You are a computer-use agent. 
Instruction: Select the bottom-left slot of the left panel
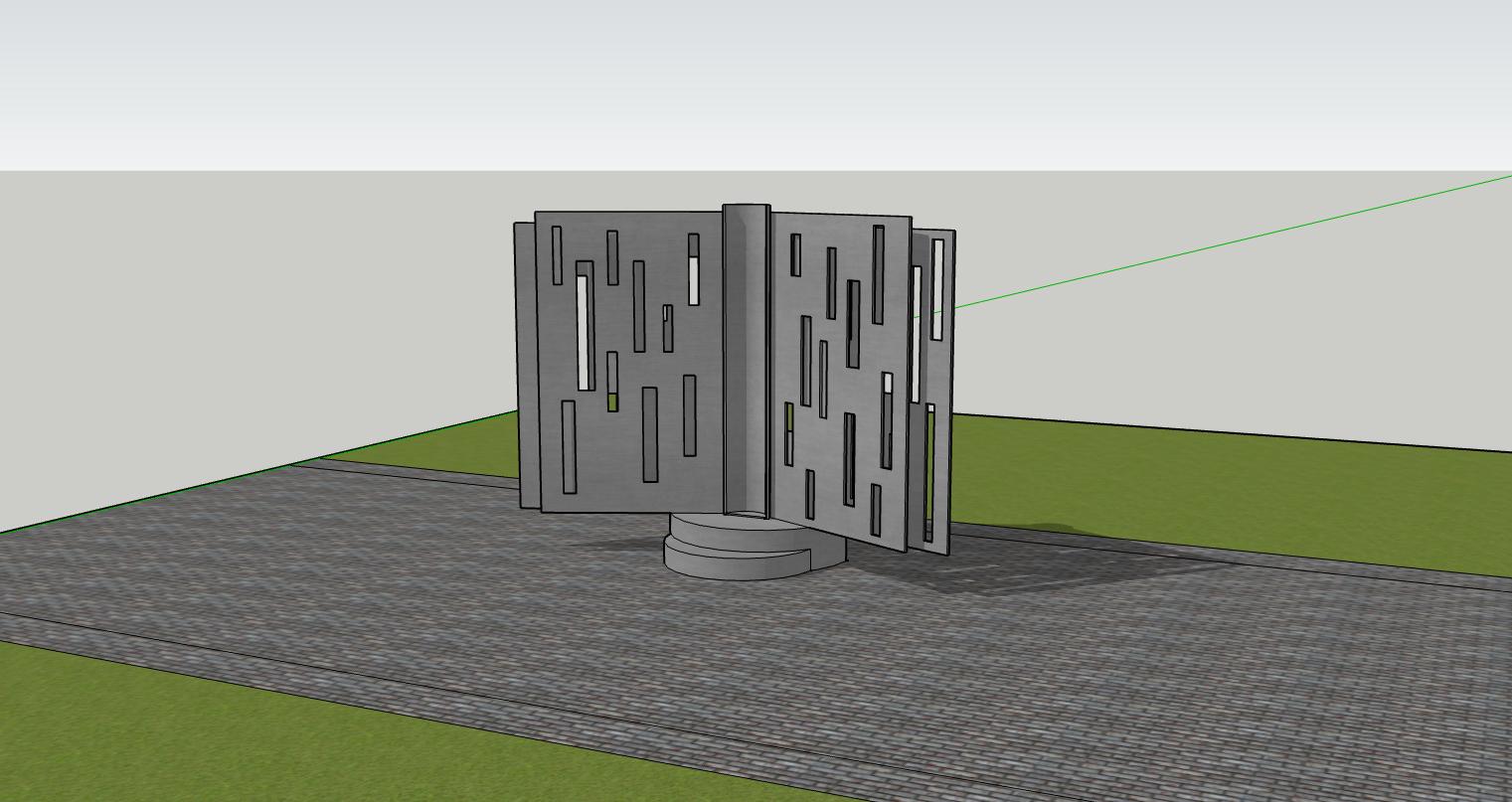click(x=569, y=447)
